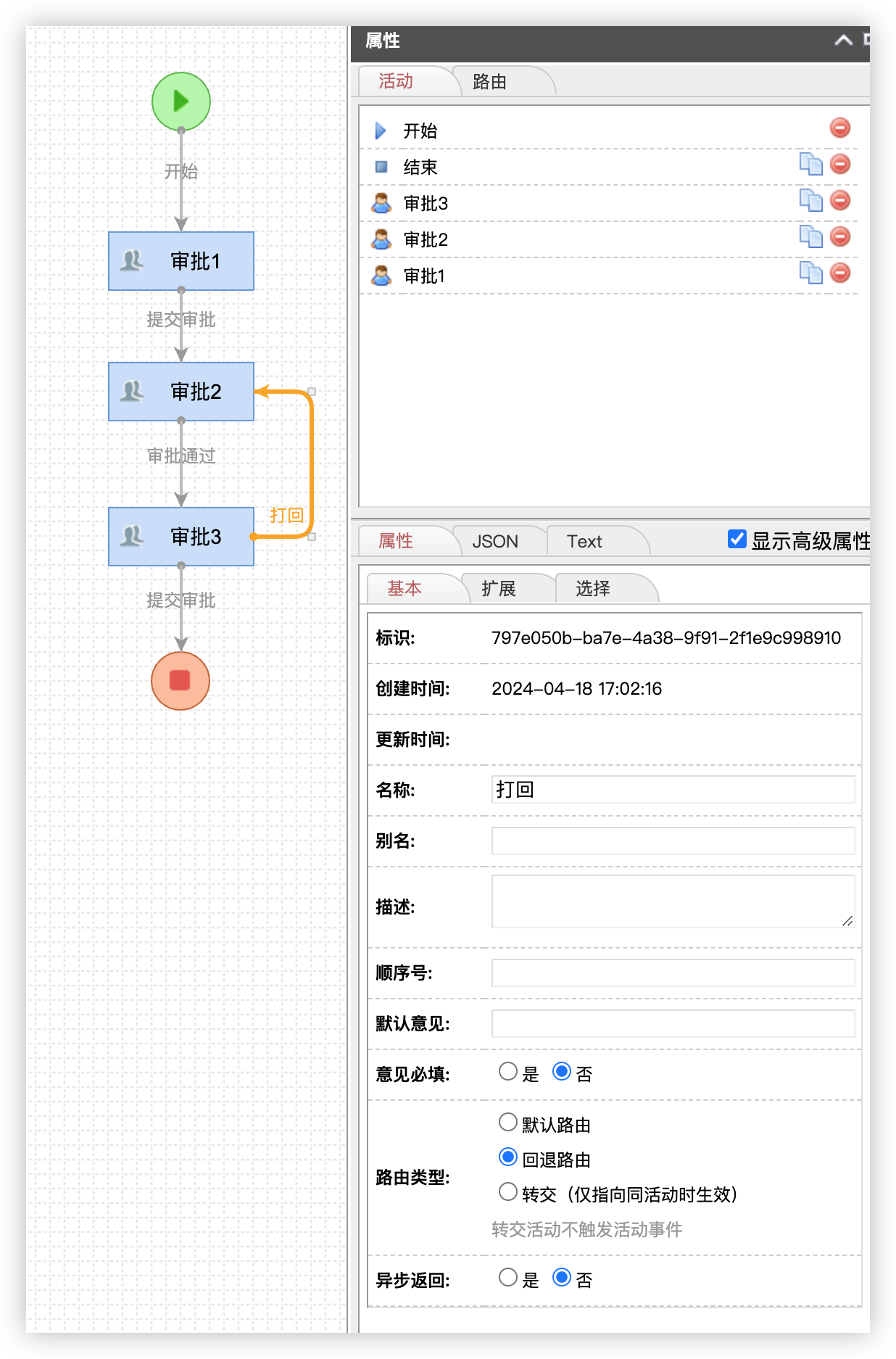Select the 开始 row in activity list

point(609,131)
